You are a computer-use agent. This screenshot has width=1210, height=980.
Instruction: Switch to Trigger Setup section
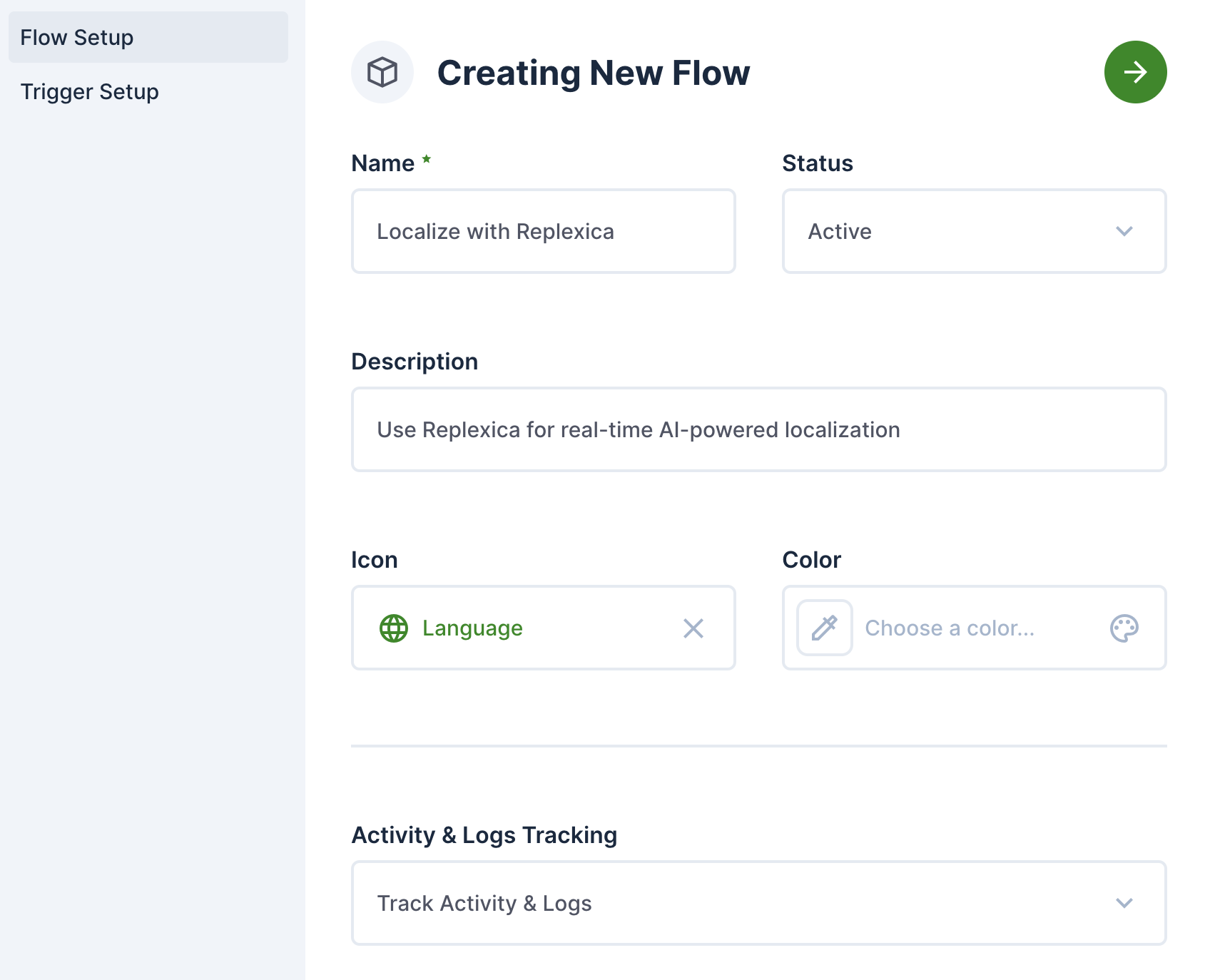[x=148, y=91]
